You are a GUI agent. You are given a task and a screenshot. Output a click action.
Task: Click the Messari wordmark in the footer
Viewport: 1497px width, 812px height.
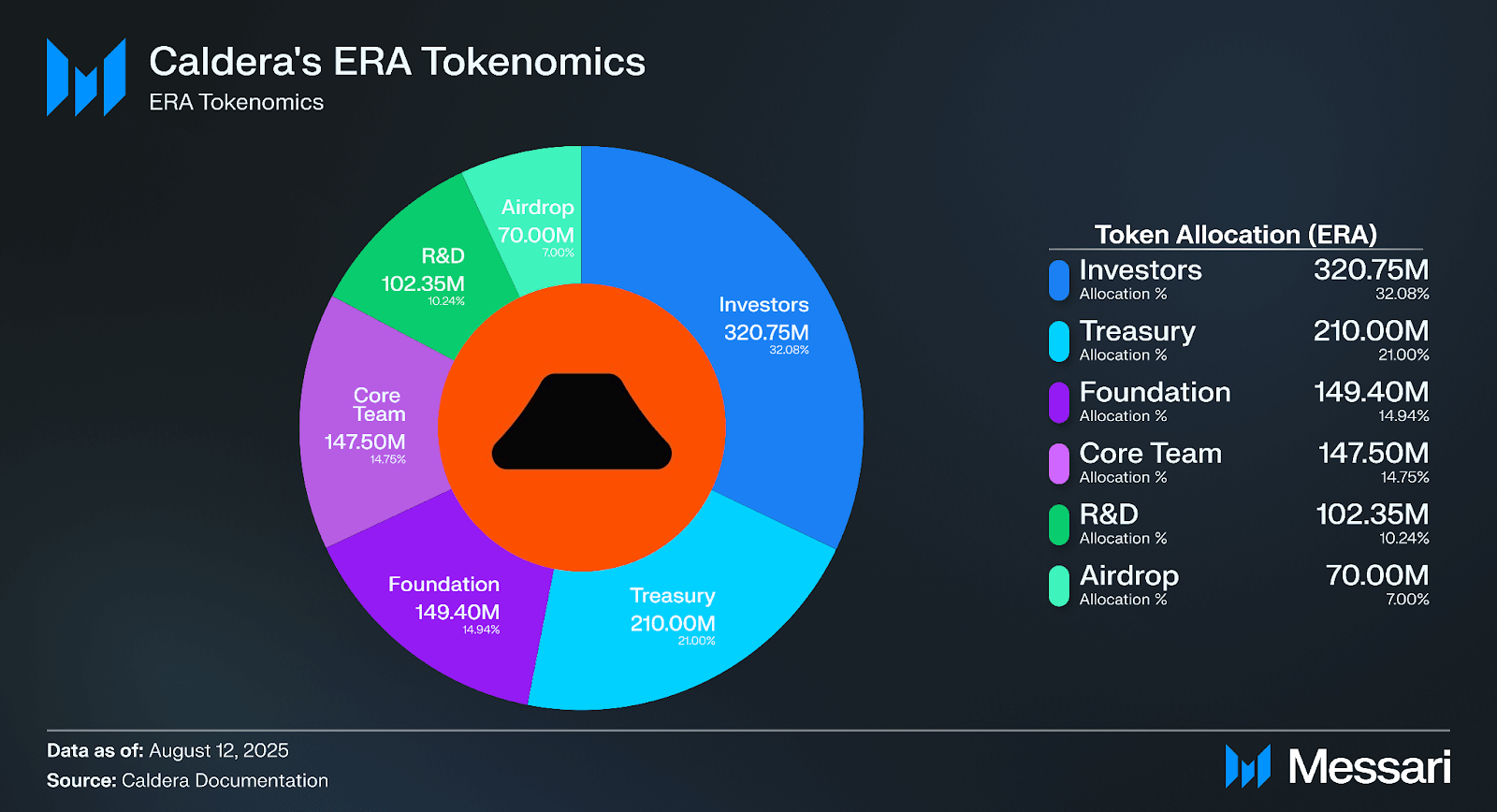coord(1369,767)
